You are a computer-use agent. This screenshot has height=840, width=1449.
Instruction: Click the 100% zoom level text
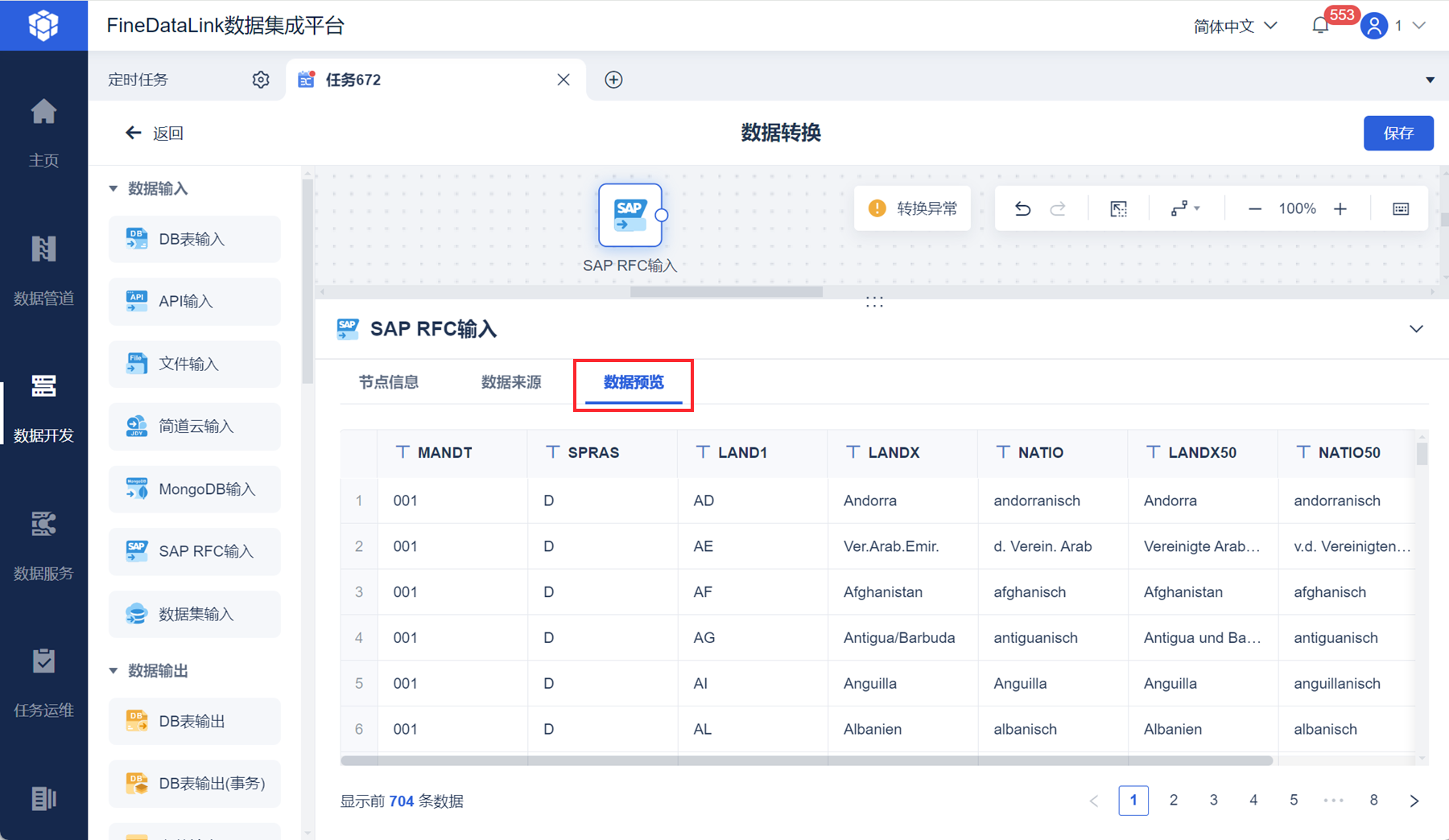pos(1297,209)
